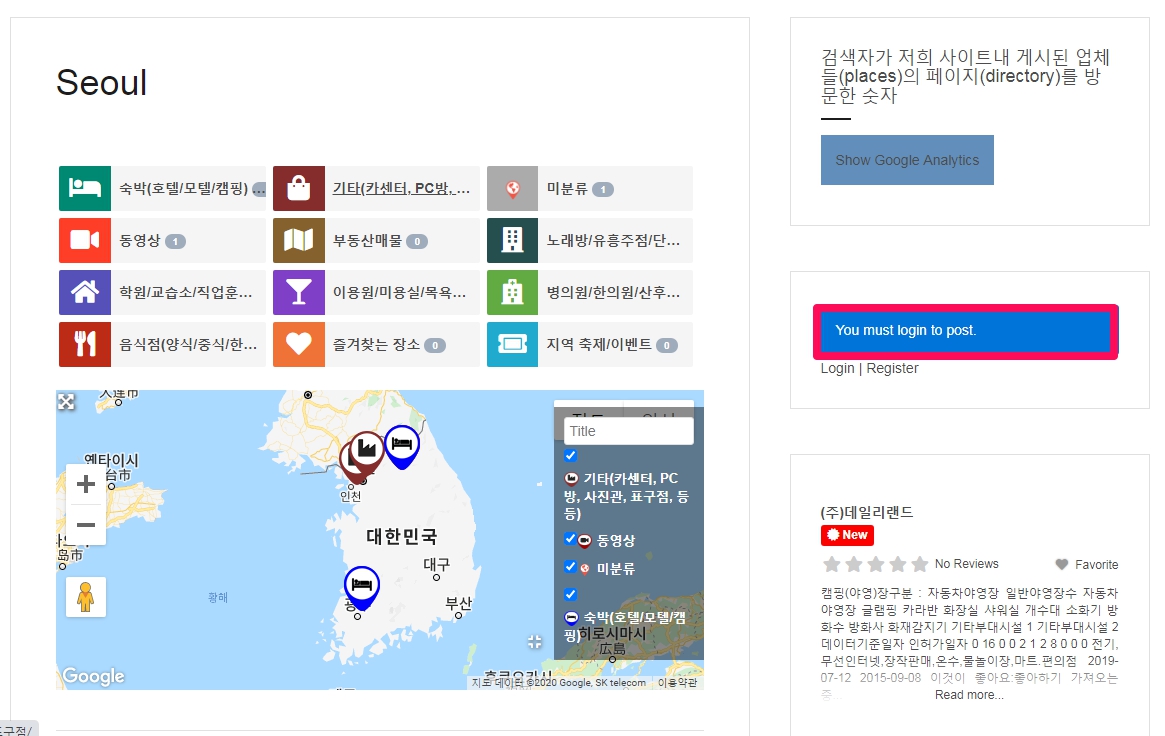Click the heart icon next to Favorite
Screen dimensions: 1165x736
pyautogui.click(x=1062, y=564)
